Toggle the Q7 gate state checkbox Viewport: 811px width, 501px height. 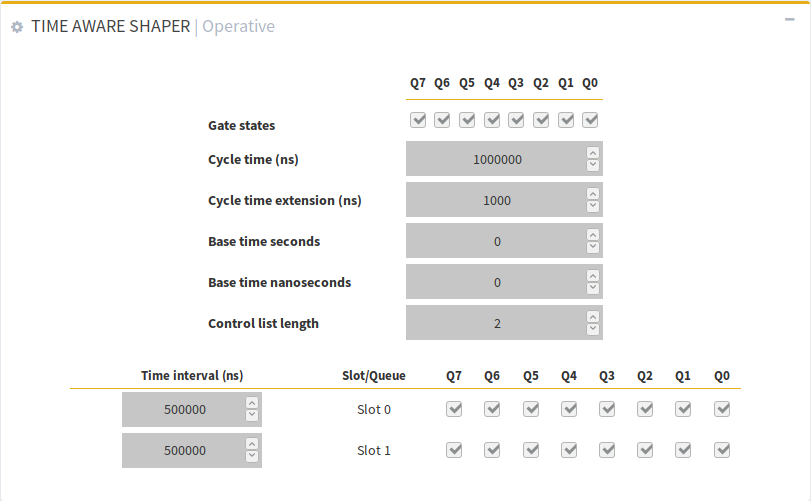click(418, 120)
